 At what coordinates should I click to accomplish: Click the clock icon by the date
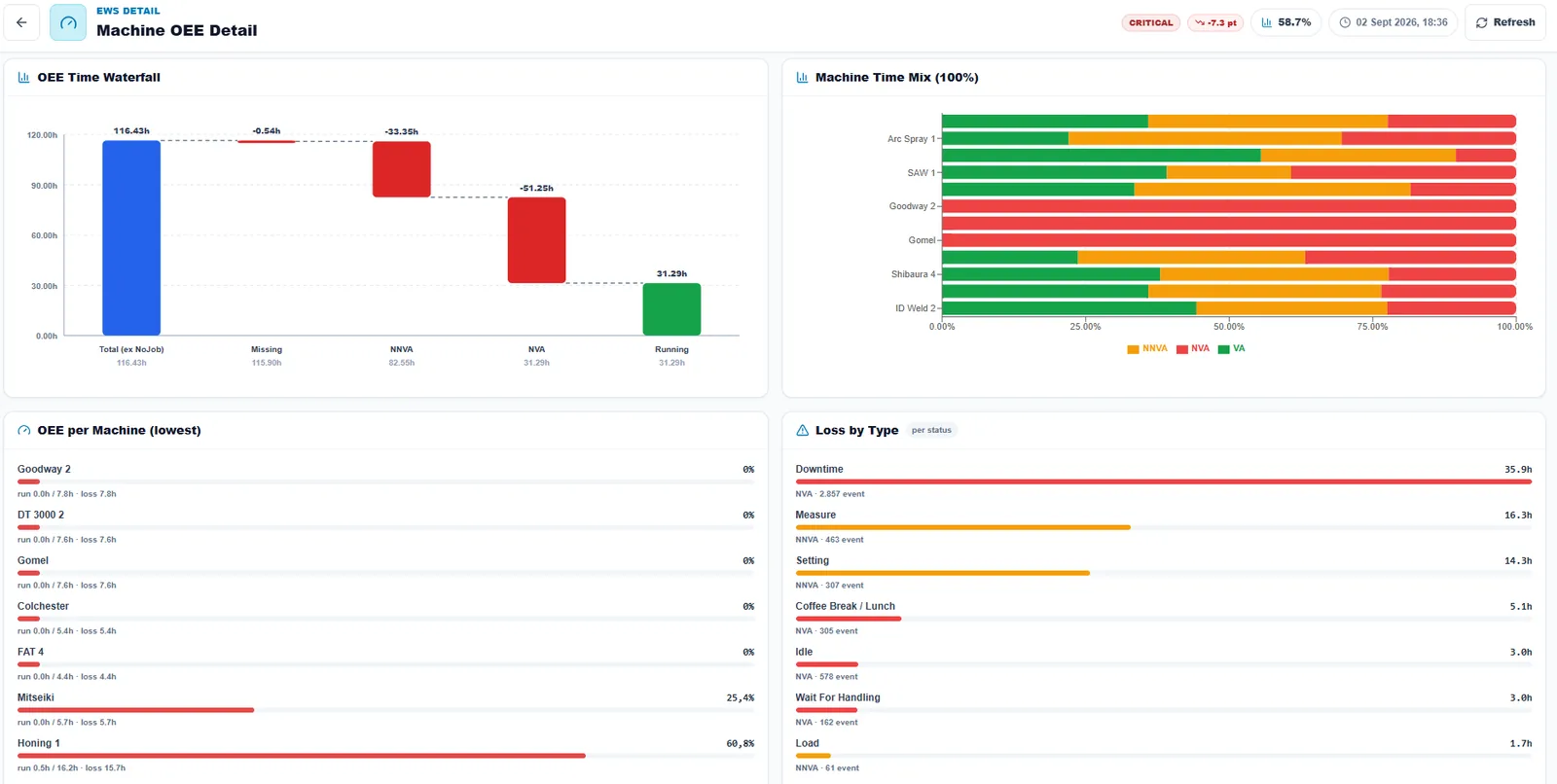click(1345, 22)
